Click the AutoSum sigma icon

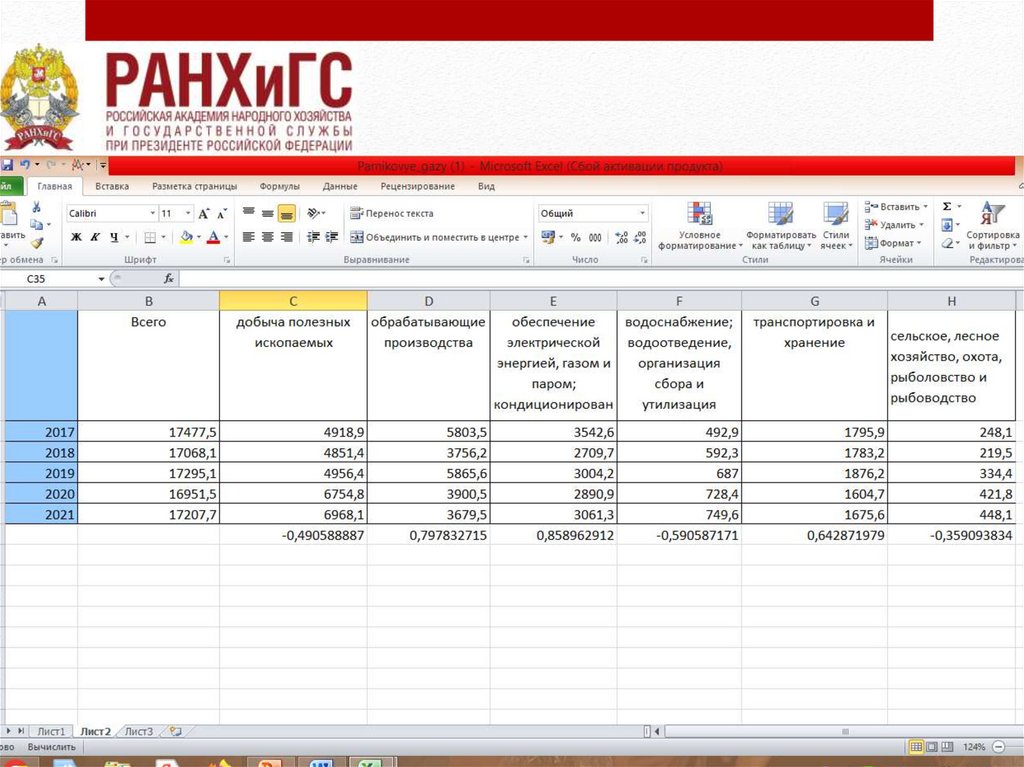(947, 207)
